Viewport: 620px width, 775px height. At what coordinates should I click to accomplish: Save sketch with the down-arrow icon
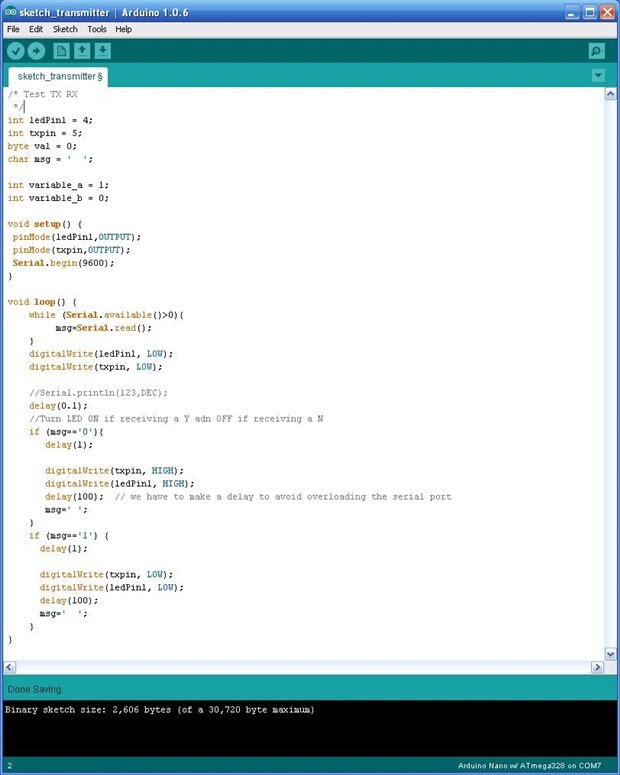(103, 51)
